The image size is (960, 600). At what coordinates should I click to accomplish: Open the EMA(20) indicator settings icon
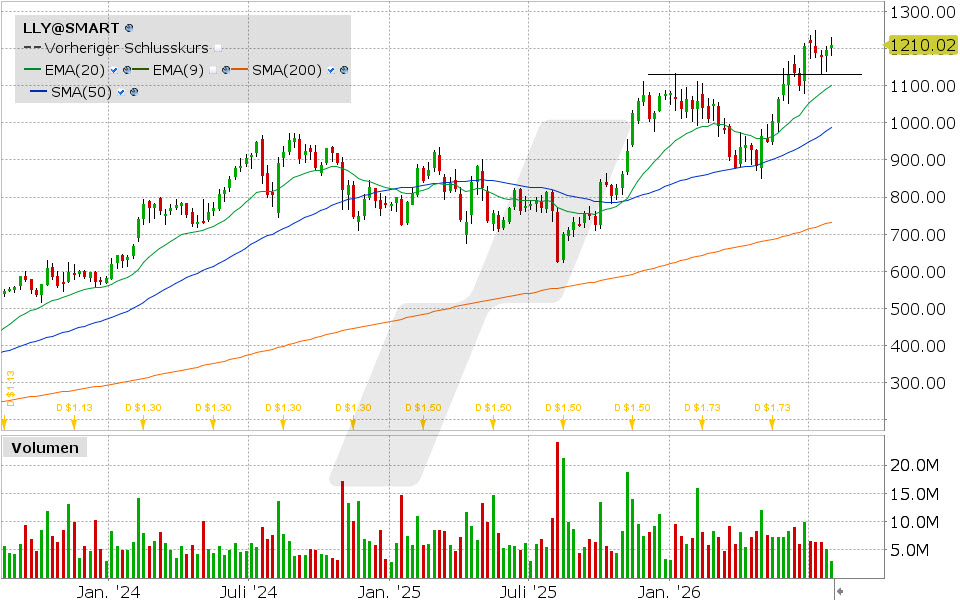tap(127, 70)
